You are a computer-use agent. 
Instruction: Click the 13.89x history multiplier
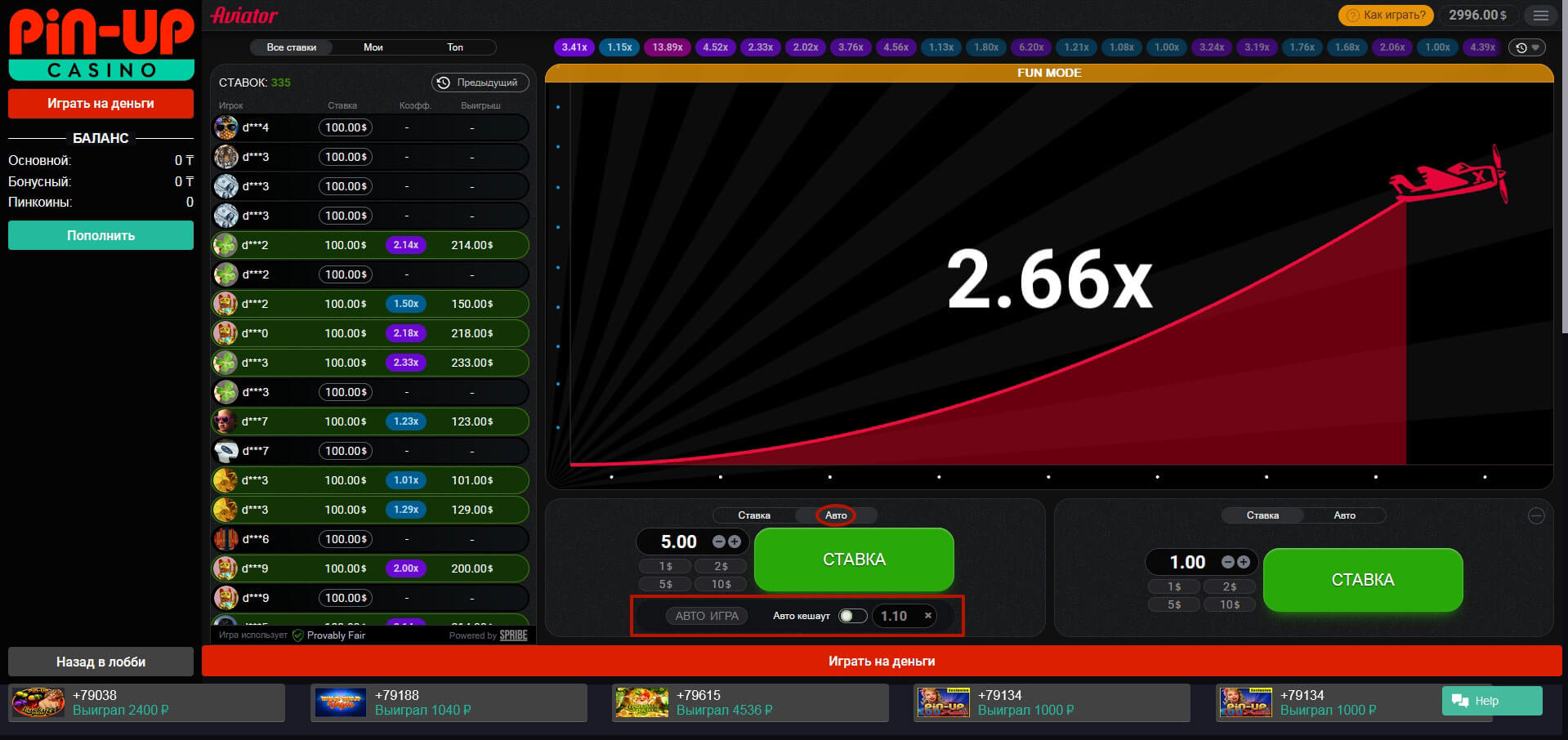(x=668, y=47)
